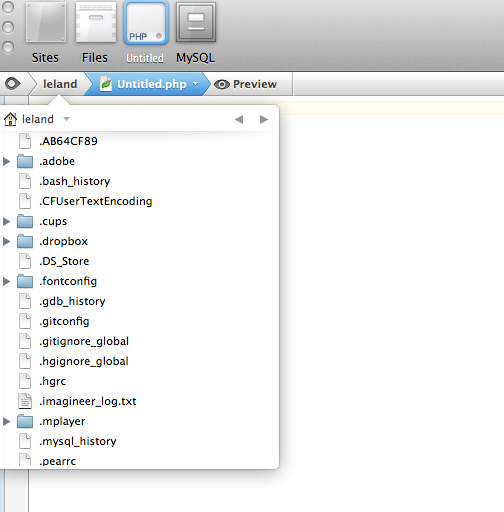Switch to the Preview tab

tap(246, 84)
